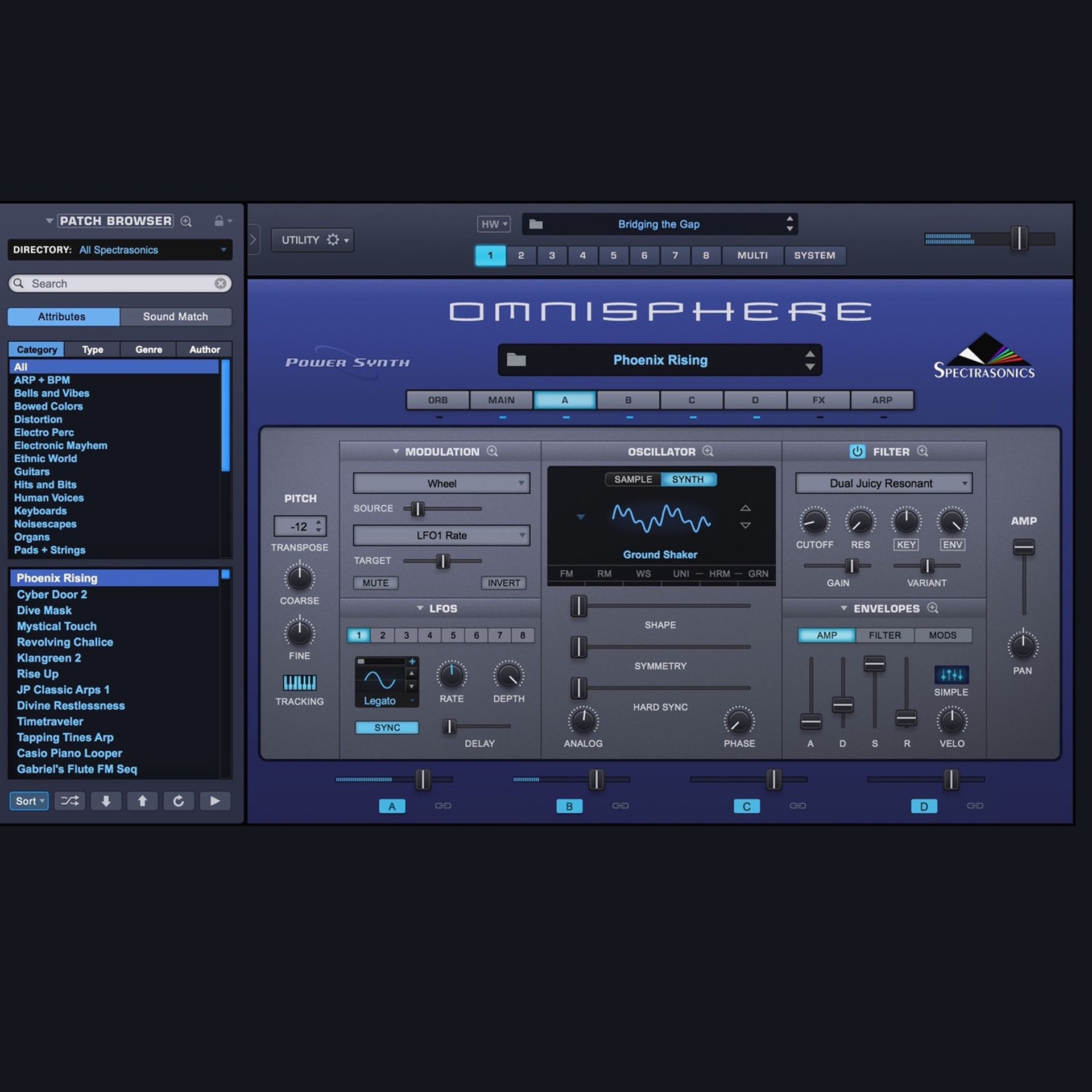
Task: Select the Cyber Door 2 patch
Action: 114,594
